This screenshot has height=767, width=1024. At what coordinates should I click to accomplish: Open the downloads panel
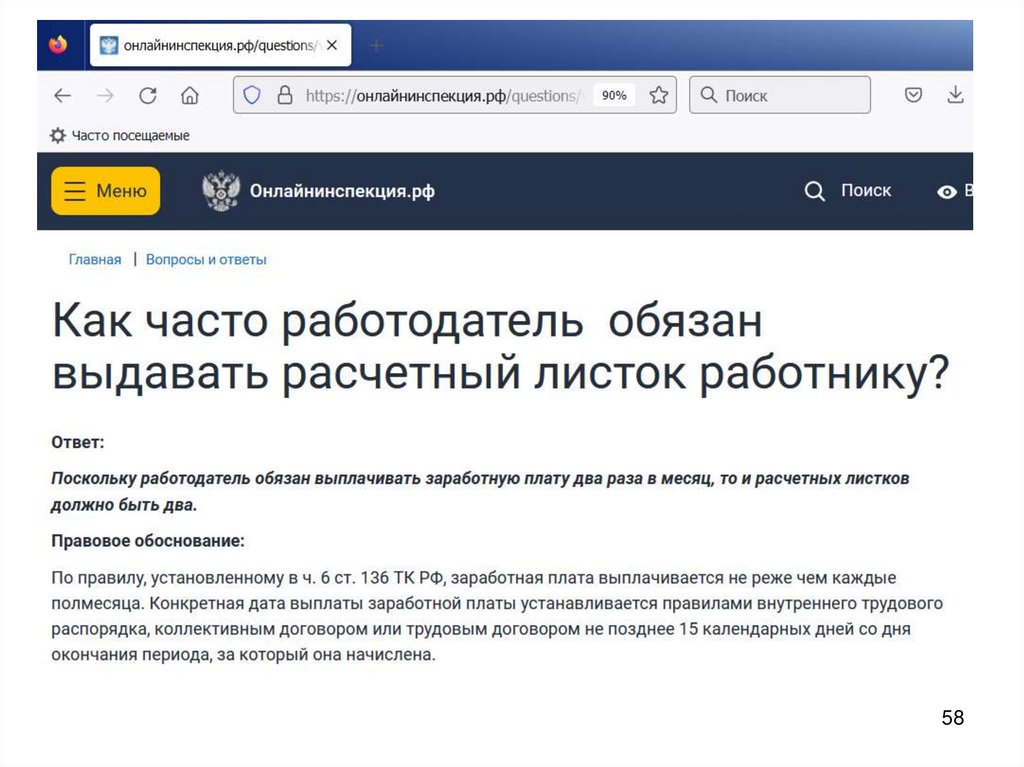coord(955,95)
